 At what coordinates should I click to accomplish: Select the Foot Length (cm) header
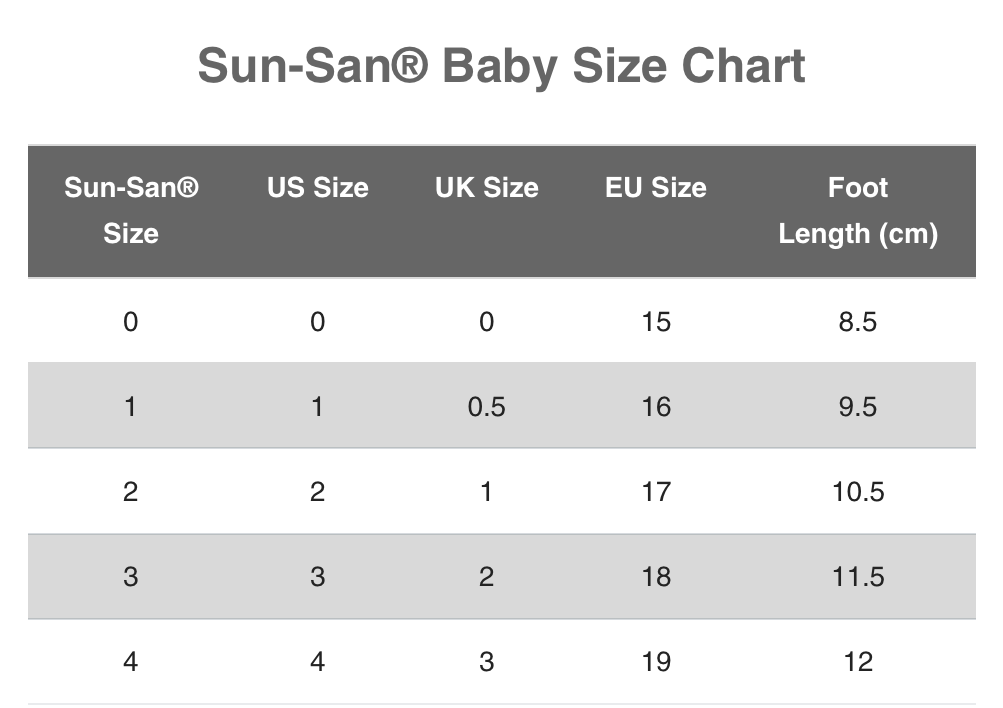coord(858,210)
